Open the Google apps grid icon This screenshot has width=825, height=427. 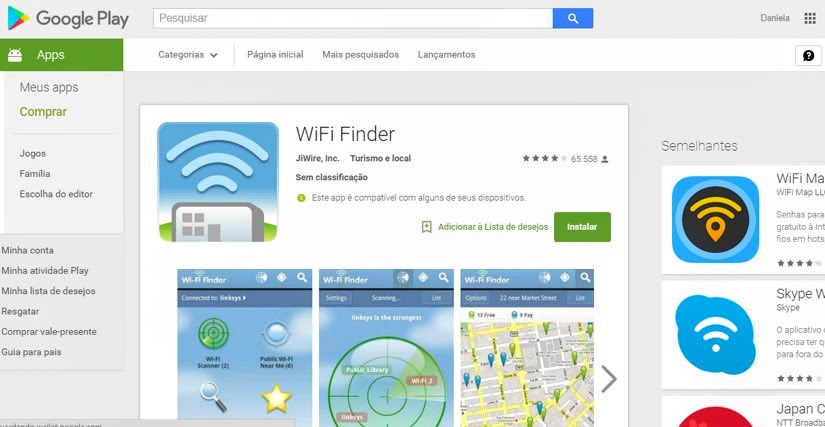(x=810, y=18)
